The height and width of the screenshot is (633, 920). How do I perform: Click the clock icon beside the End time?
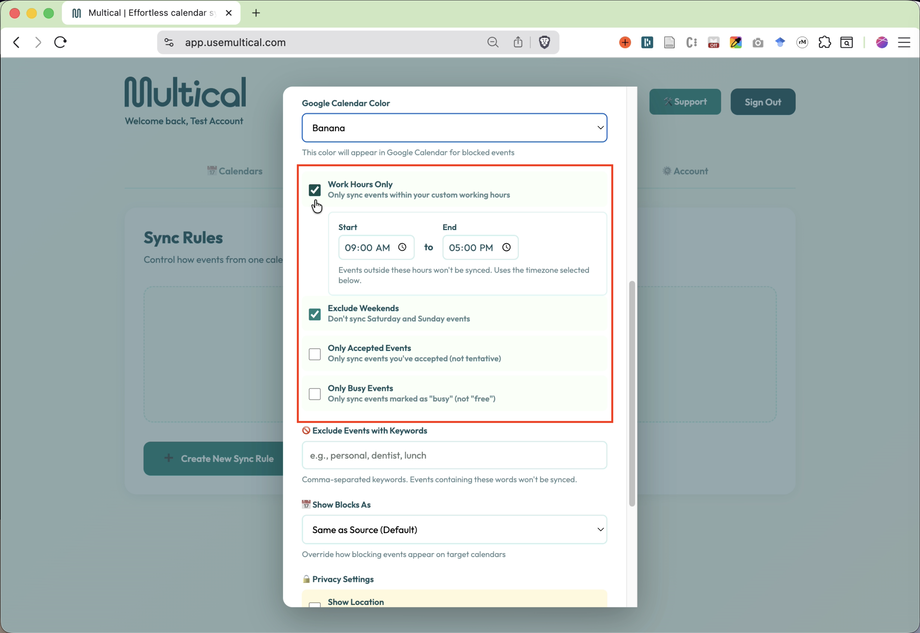pos(507,247)
